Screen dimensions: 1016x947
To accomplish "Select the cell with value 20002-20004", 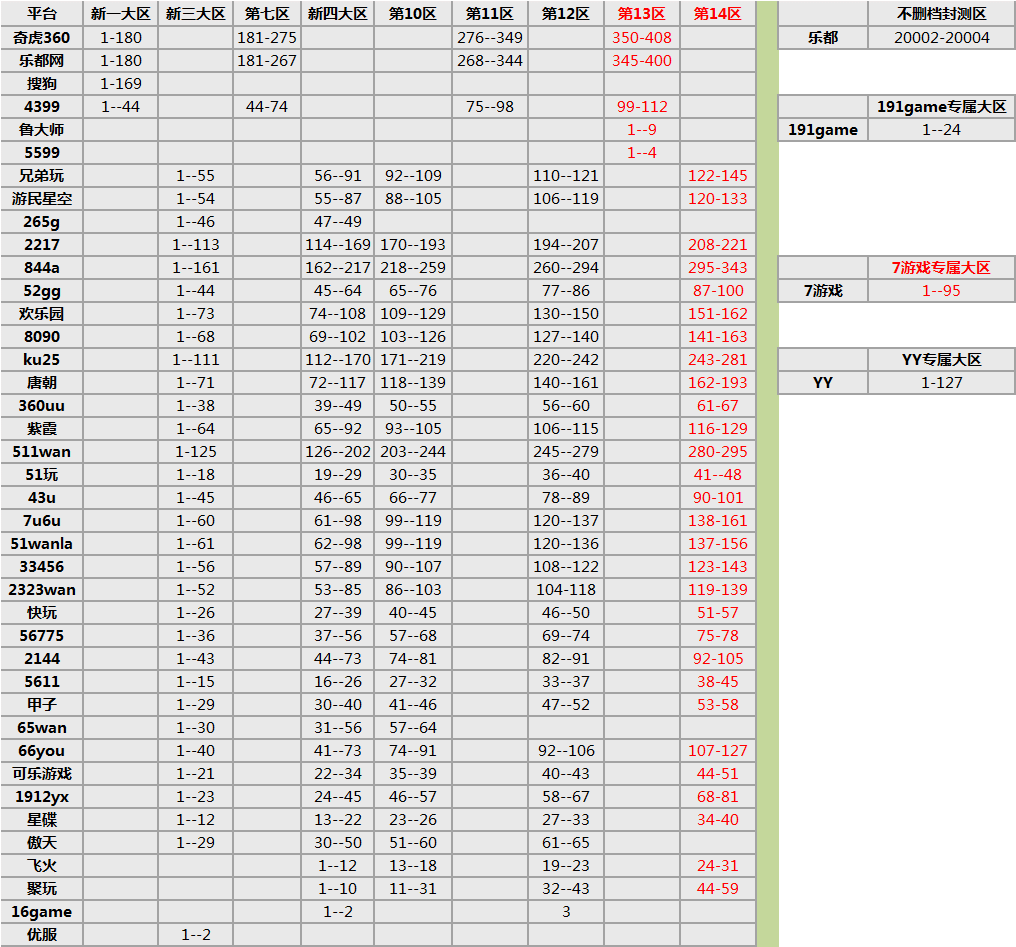I will [x=941, y=38].
